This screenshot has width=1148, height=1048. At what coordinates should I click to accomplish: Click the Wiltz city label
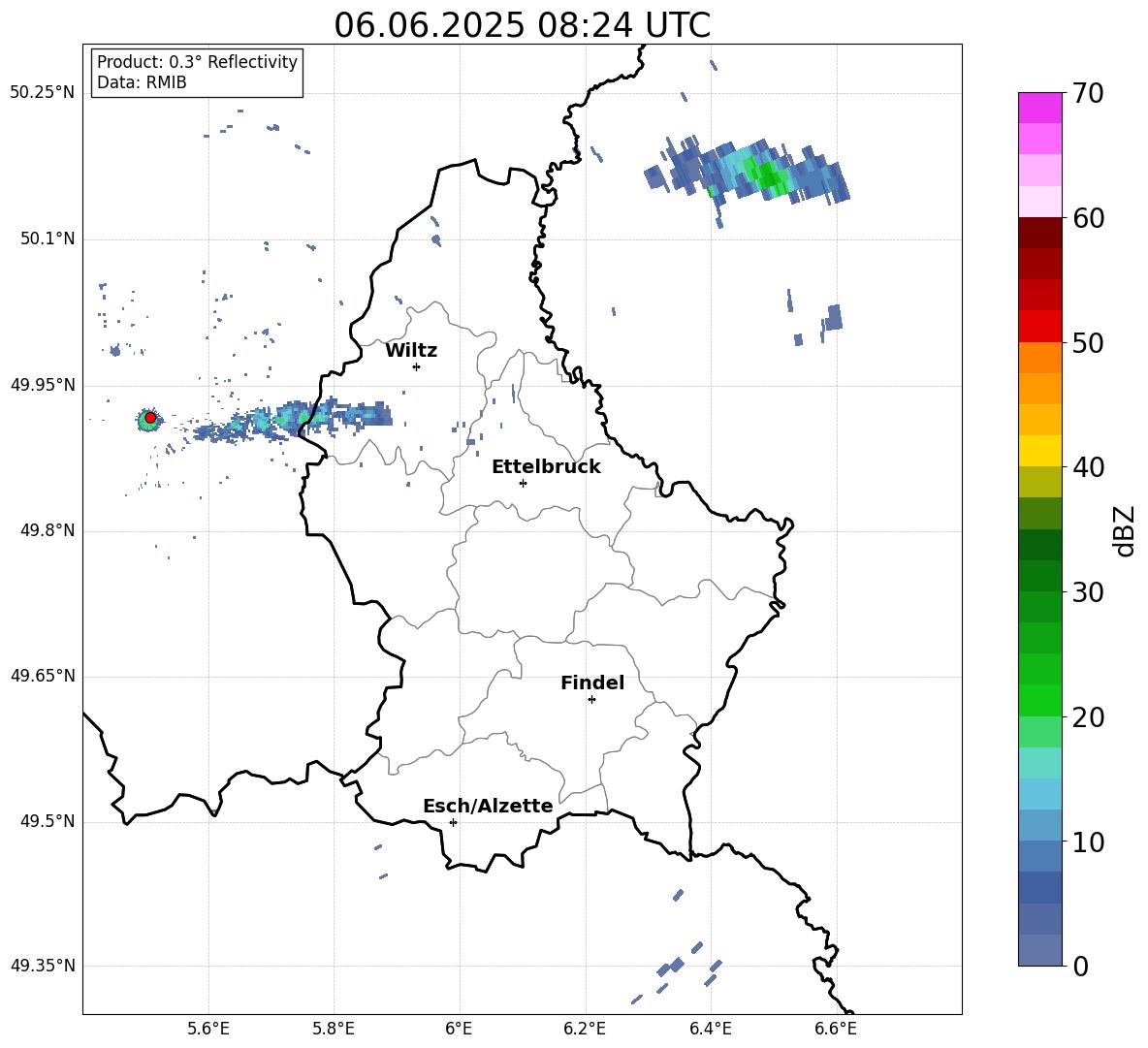[x=411, y=351]
